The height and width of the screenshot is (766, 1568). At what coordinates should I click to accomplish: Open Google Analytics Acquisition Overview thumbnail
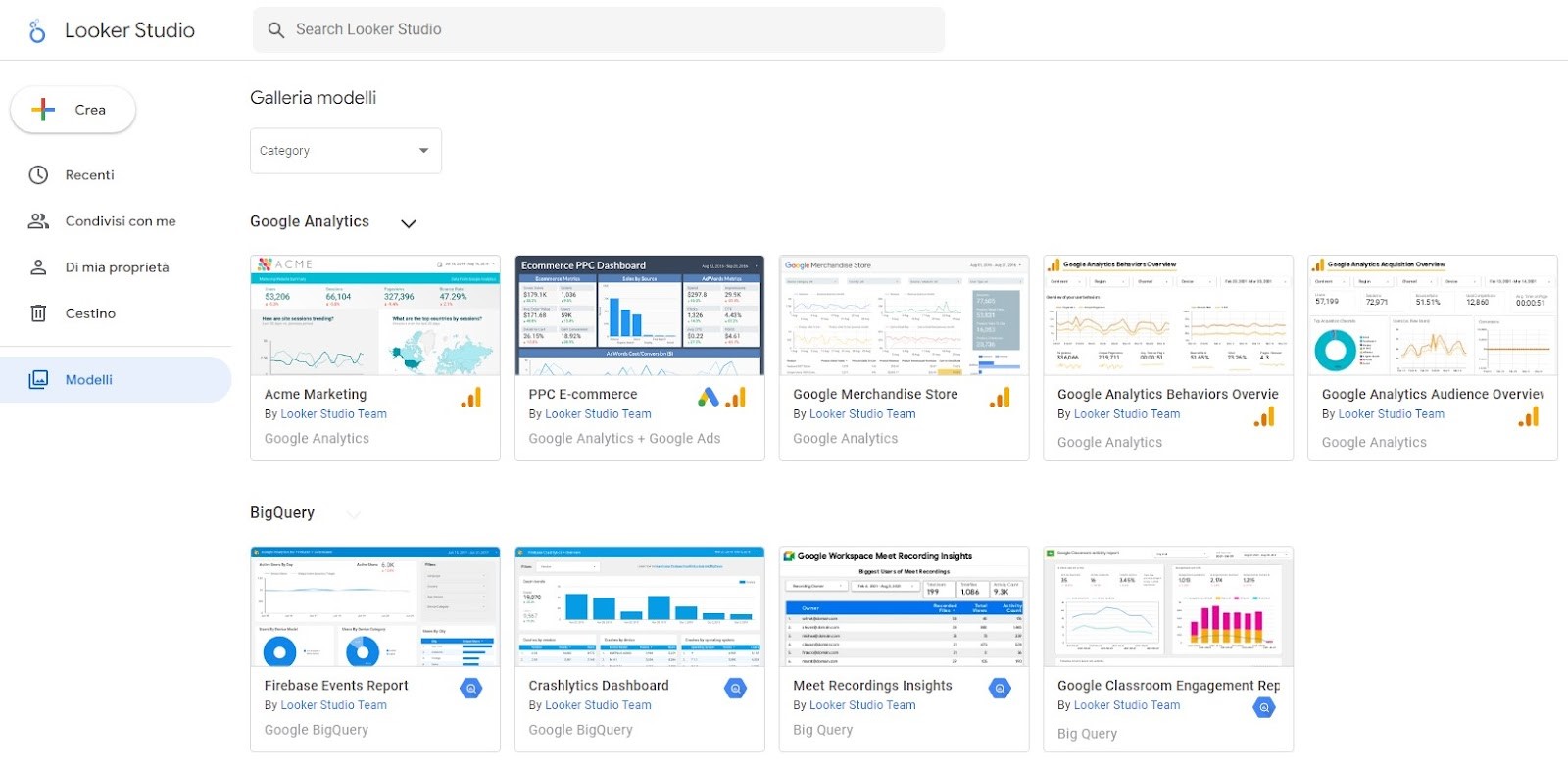coord(1433,315)
